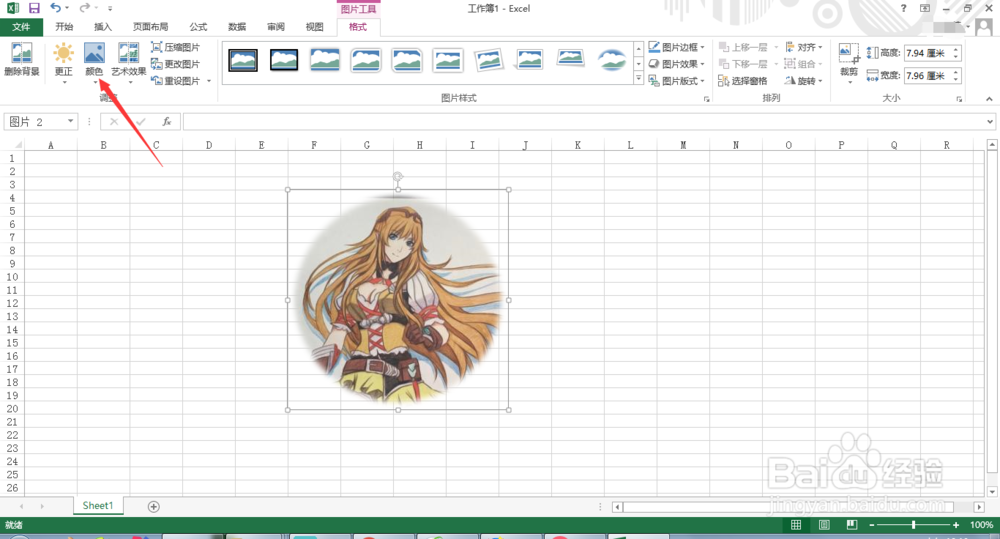The width and height of the screenshot is (1000, 539).
Task: Click the picture rotation handle
Action: (x=397, y=176)
